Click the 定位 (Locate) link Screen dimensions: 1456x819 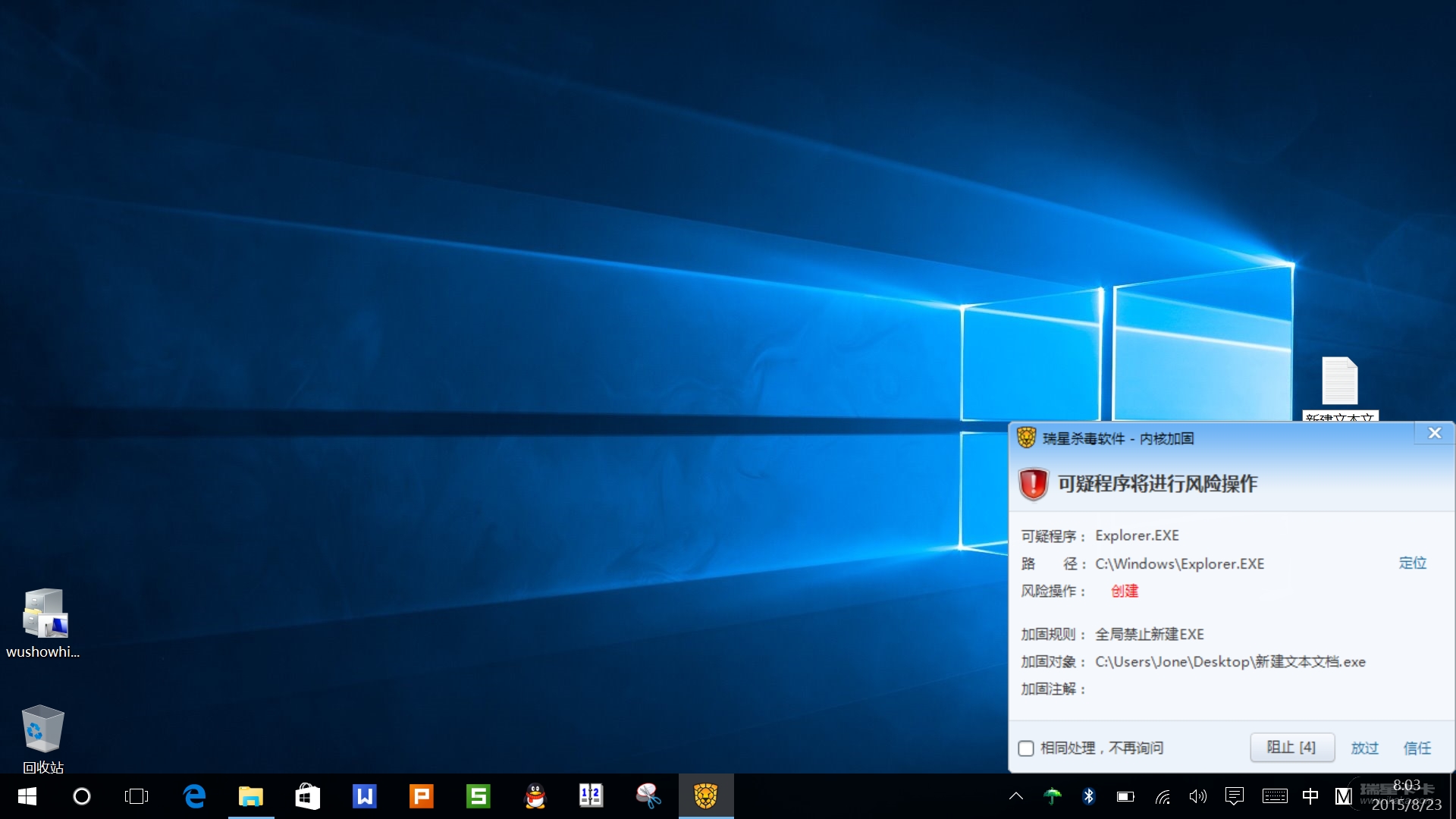point(1412,563)
